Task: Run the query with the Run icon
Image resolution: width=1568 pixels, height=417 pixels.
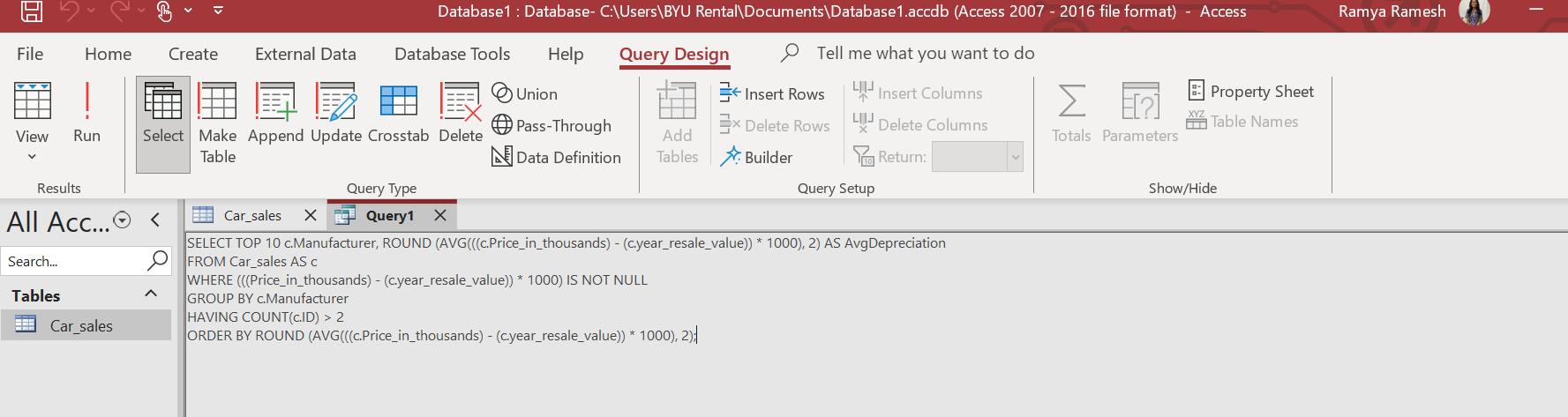Action: click(x=86, y=112)
